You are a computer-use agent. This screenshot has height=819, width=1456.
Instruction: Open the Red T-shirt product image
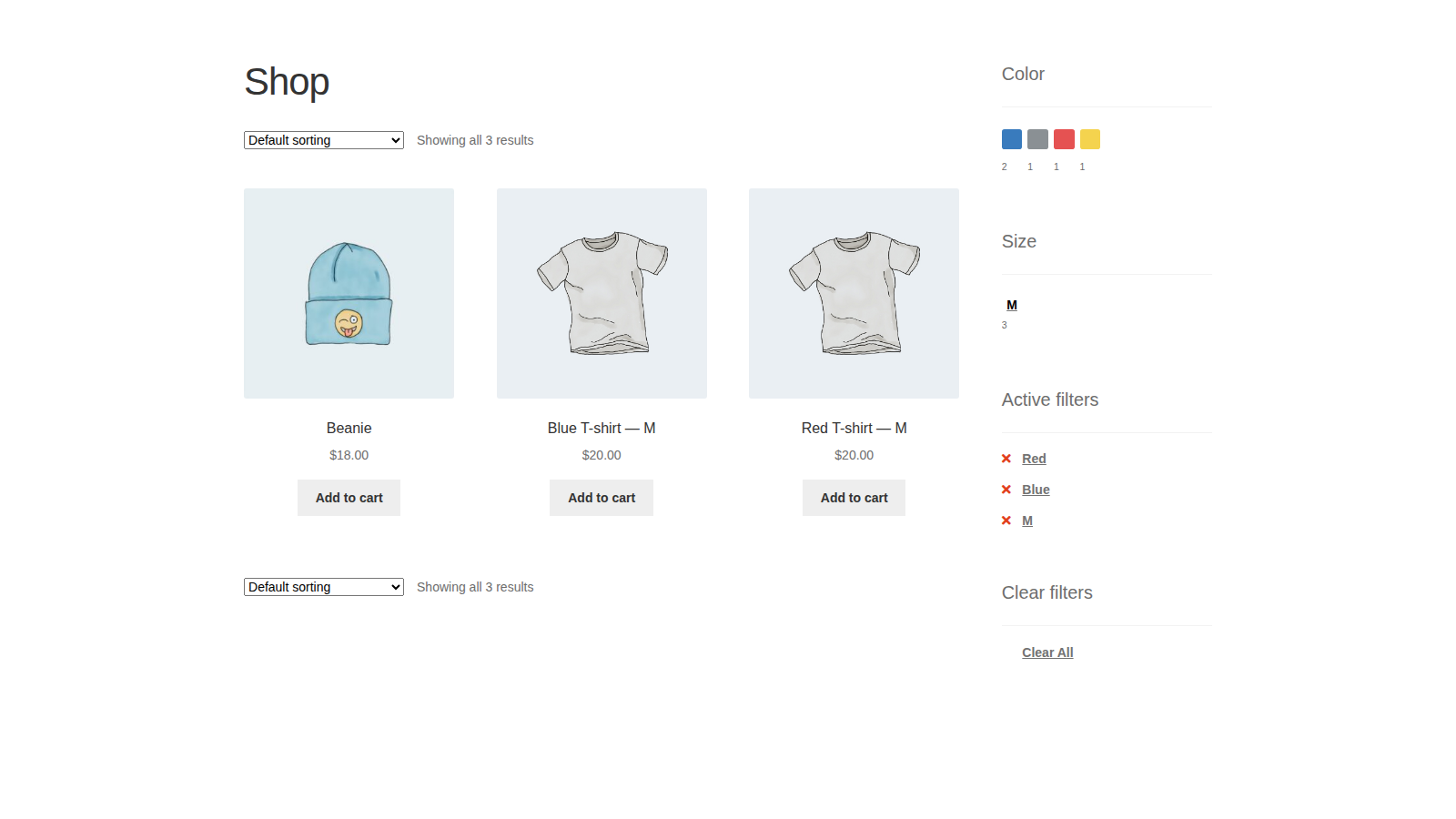(x=854, y=293)
